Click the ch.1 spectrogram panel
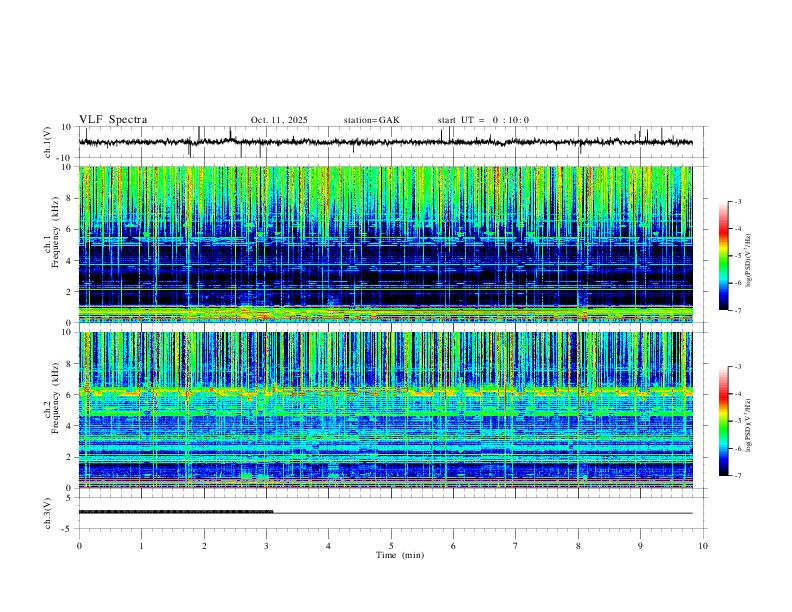Screen dimensions: 792x612 click(385, 244)
